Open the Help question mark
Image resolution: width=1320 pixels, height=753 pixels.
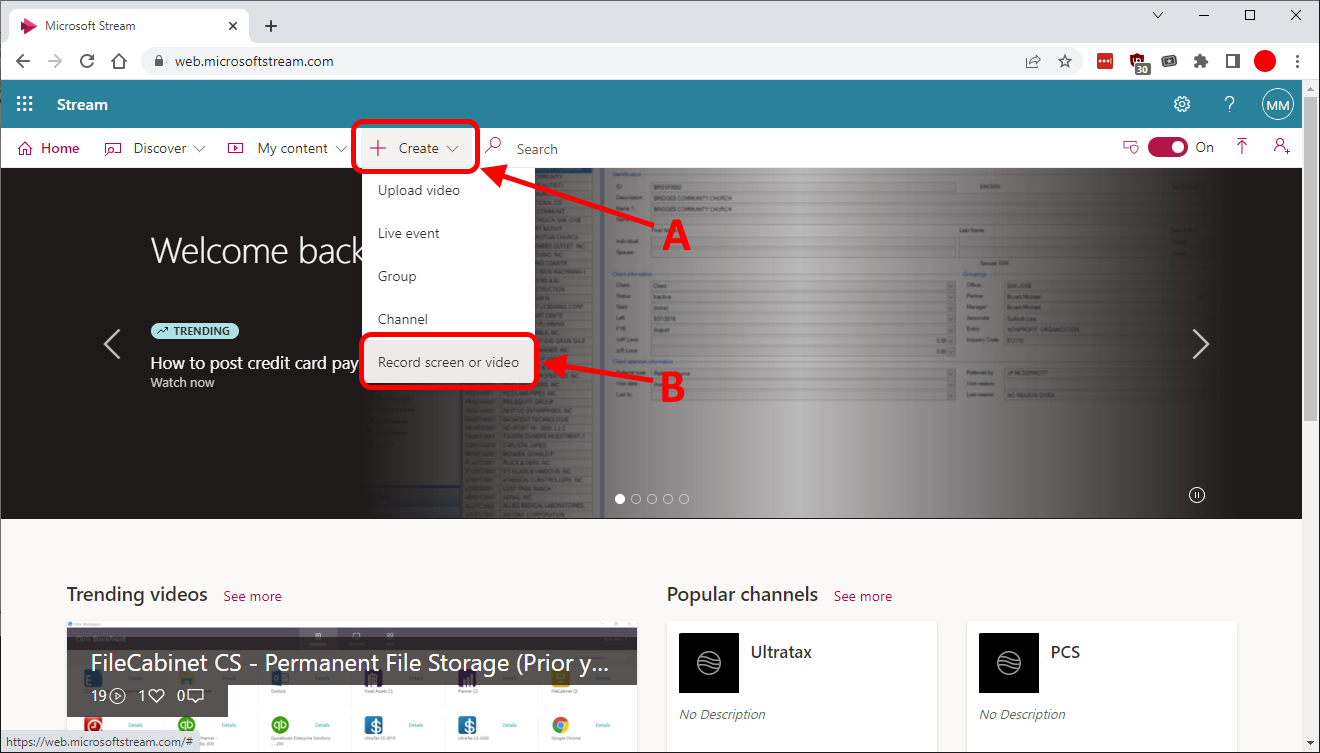pyautogui.click(x=1230, y=104)
